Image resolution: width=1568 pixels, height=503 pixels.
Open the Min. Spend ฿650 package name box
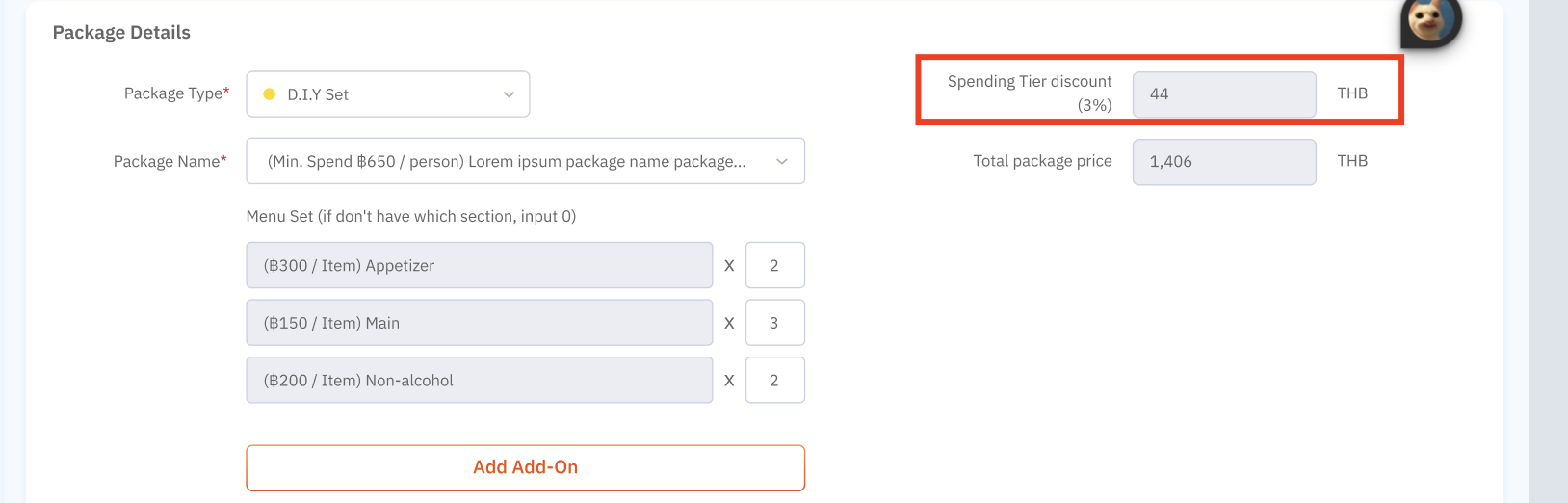pyautogui.click(x=507, y=161)
